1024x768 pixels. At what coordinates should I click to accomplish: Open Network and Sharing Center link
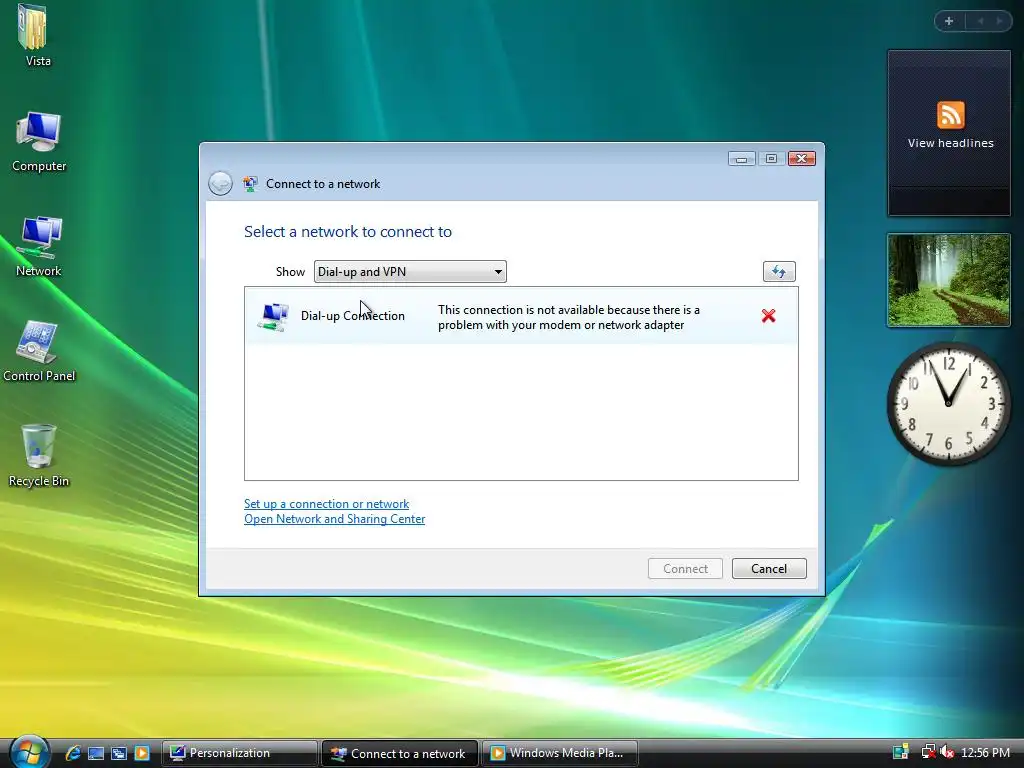point(334,519)
